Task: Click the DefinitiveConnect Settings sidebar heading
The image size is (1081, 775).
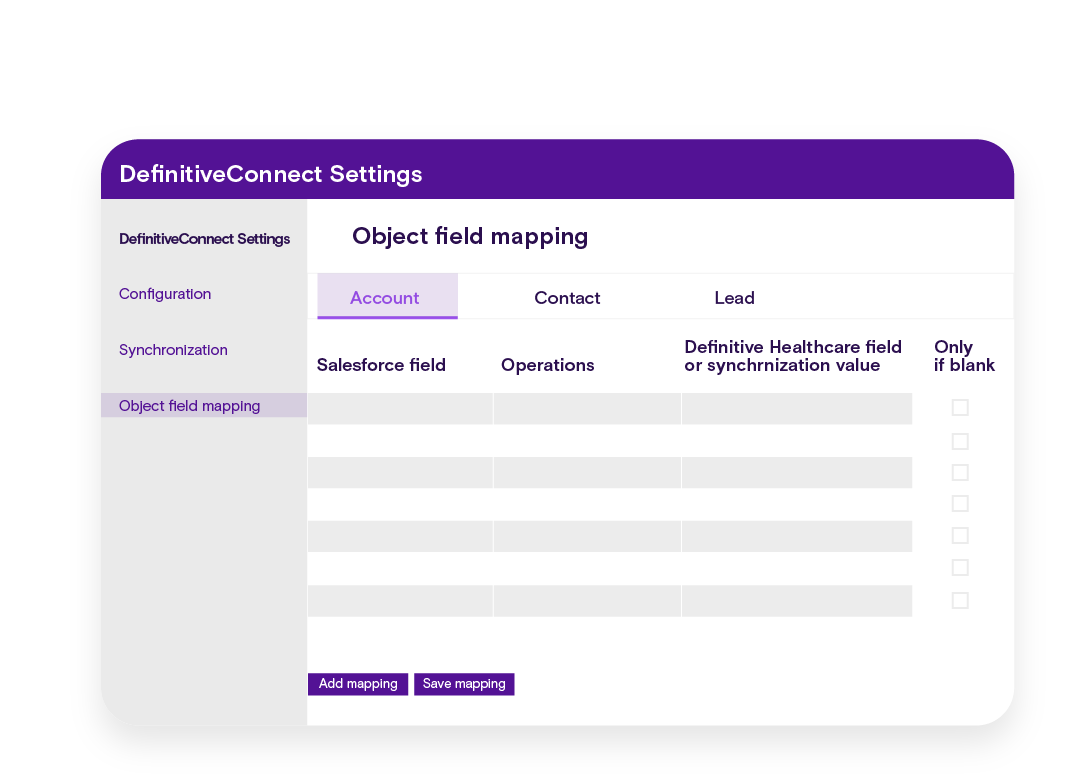Action: 204,239
